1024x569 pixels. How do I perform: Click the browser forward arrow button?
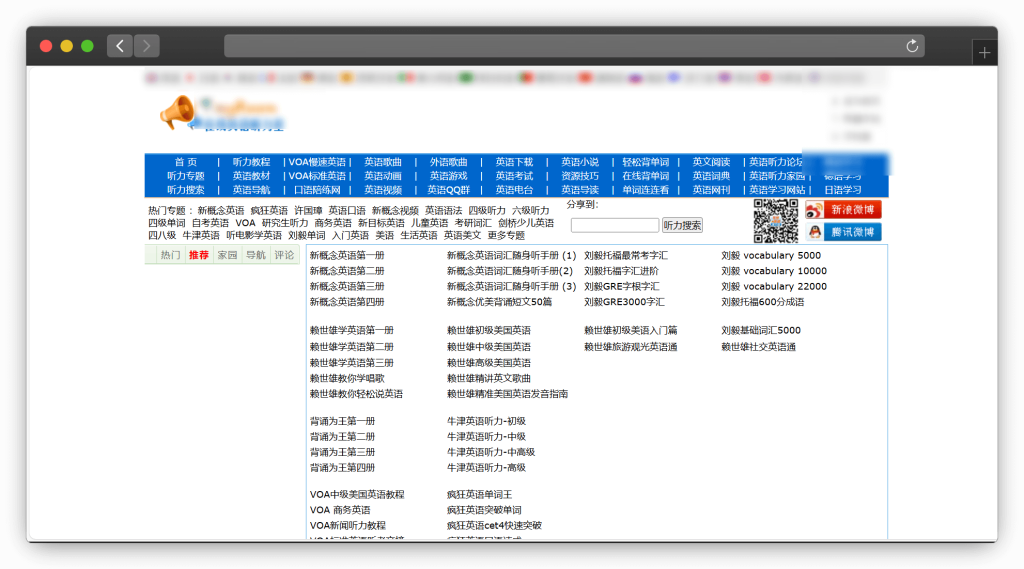[147, 46]
